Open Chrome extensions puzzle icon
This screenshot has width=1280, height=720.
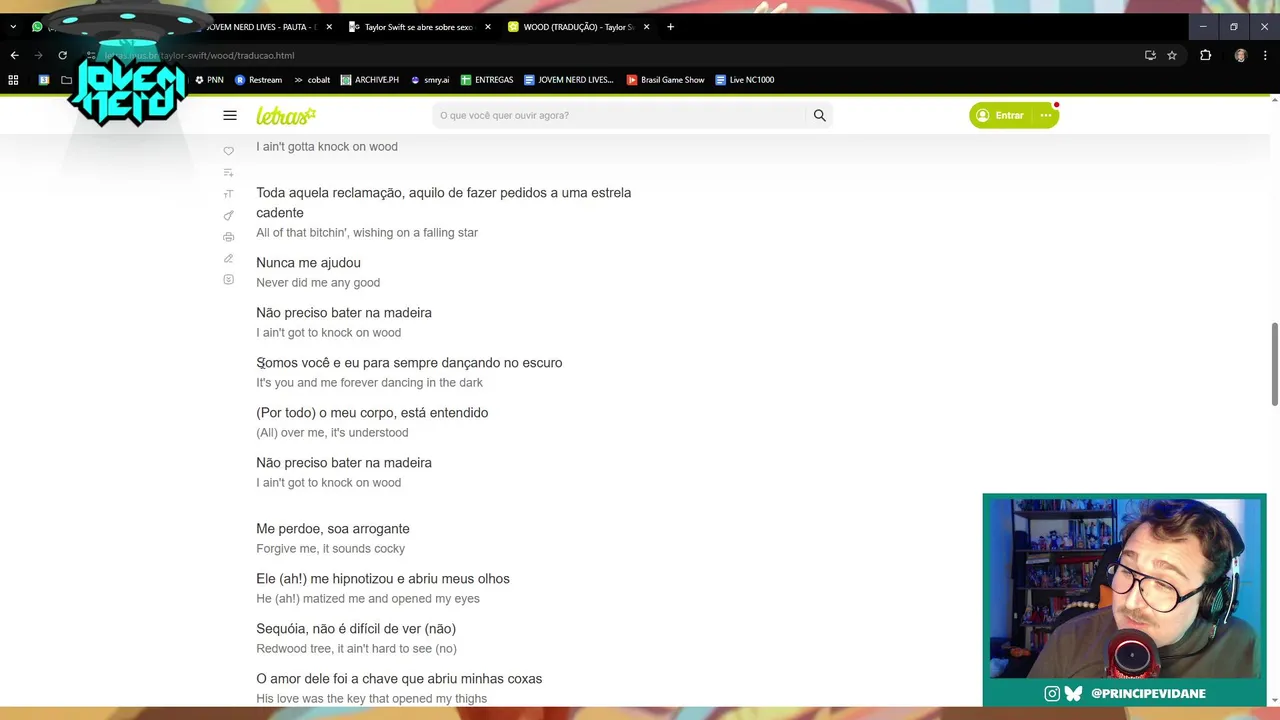click(1205, 55)
